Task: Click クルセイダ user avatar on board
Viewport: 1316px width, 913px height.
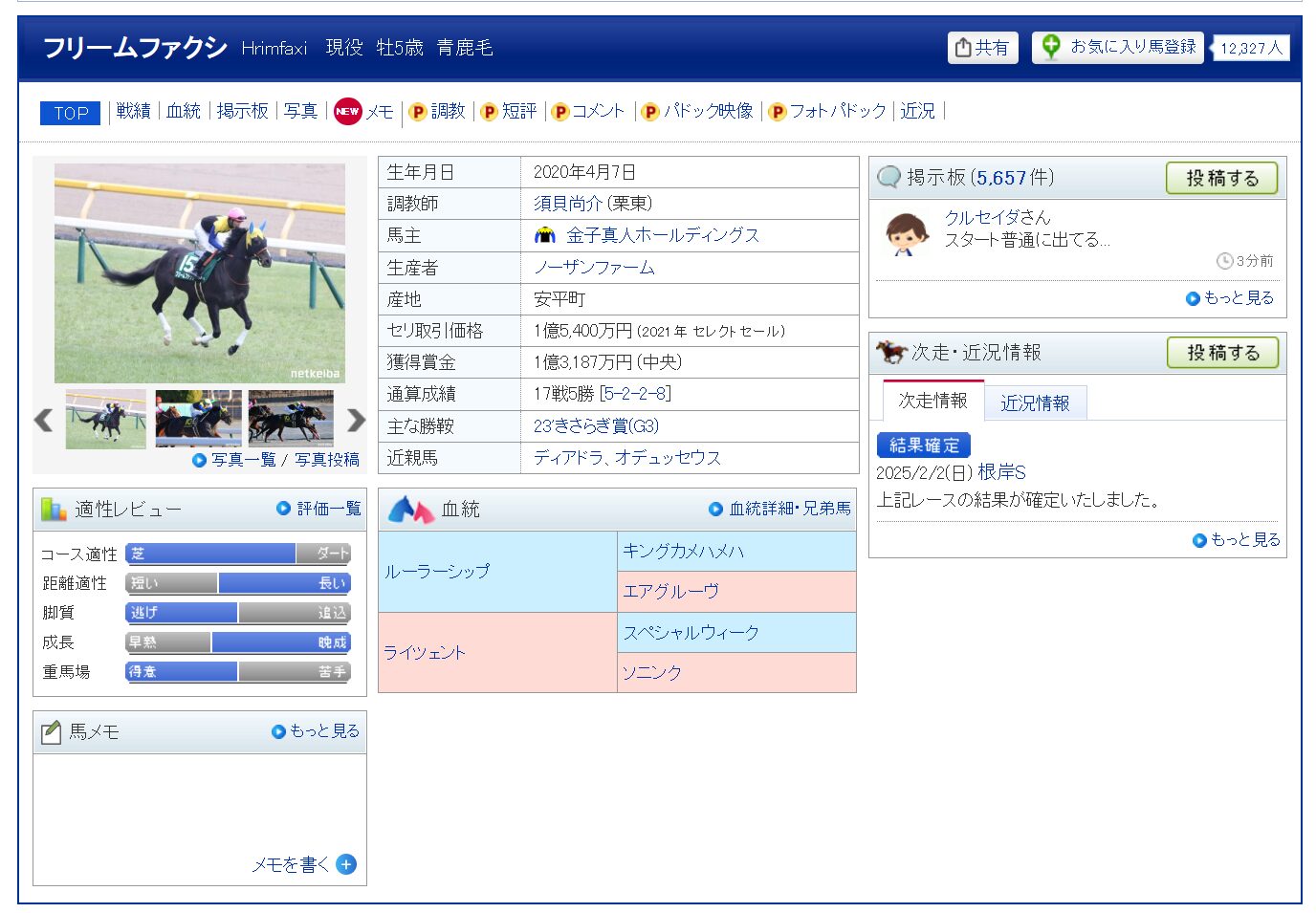Action: pyautogui.click(x=907, y=234)
